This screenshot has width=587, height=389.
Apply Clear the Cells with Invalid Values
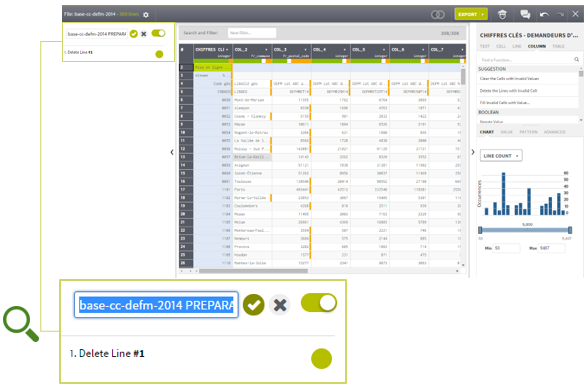point(509,79)
